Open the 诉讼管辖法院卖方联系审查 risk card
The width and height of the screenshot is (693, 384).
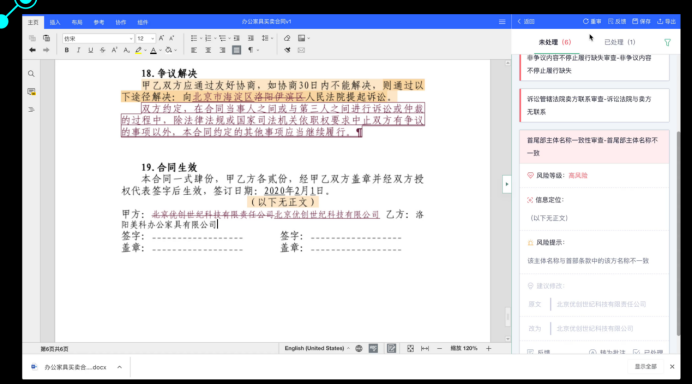coord(594,105)
